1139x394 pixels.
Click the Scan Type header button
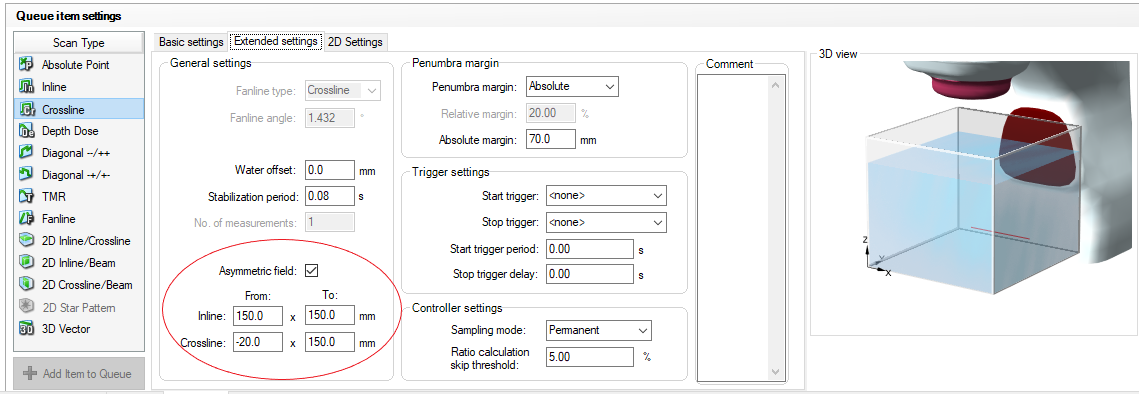point(78,43)
